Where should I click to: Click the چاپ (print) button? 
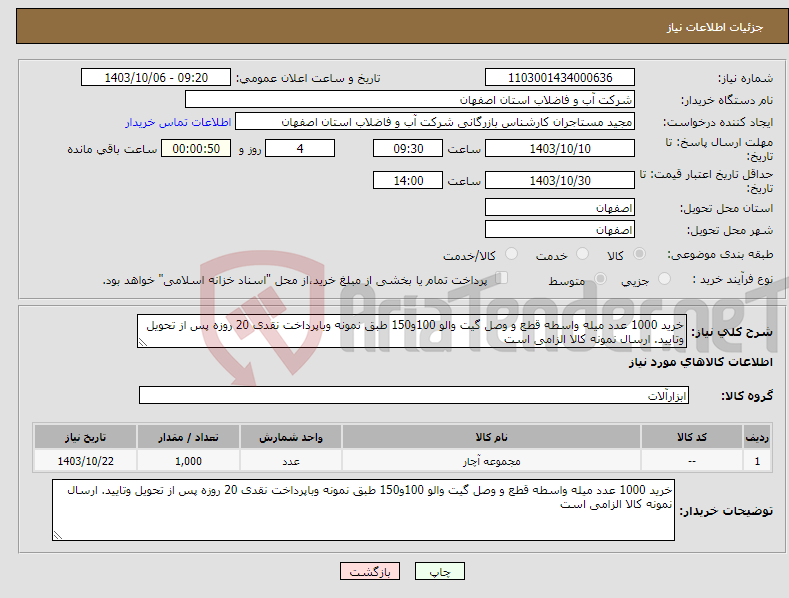point(439,571)
